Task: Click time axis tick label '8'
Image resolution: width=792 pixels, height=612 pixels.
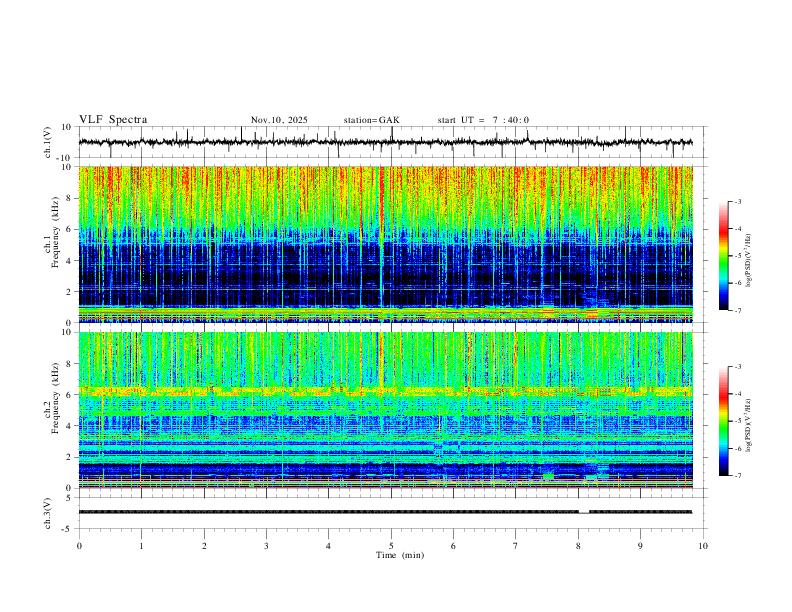Action: tap(578, 546)
